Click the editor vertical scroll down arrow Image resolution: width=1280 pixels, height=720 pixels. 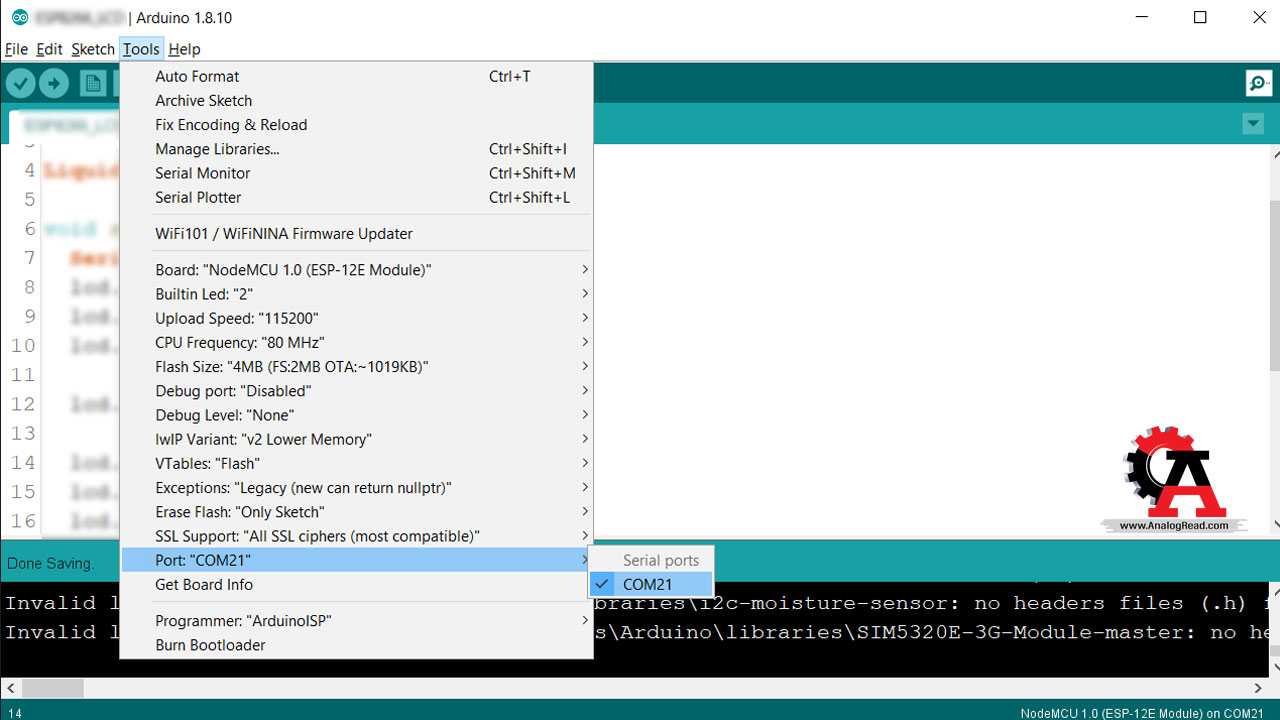click(x=1275, y=524)
